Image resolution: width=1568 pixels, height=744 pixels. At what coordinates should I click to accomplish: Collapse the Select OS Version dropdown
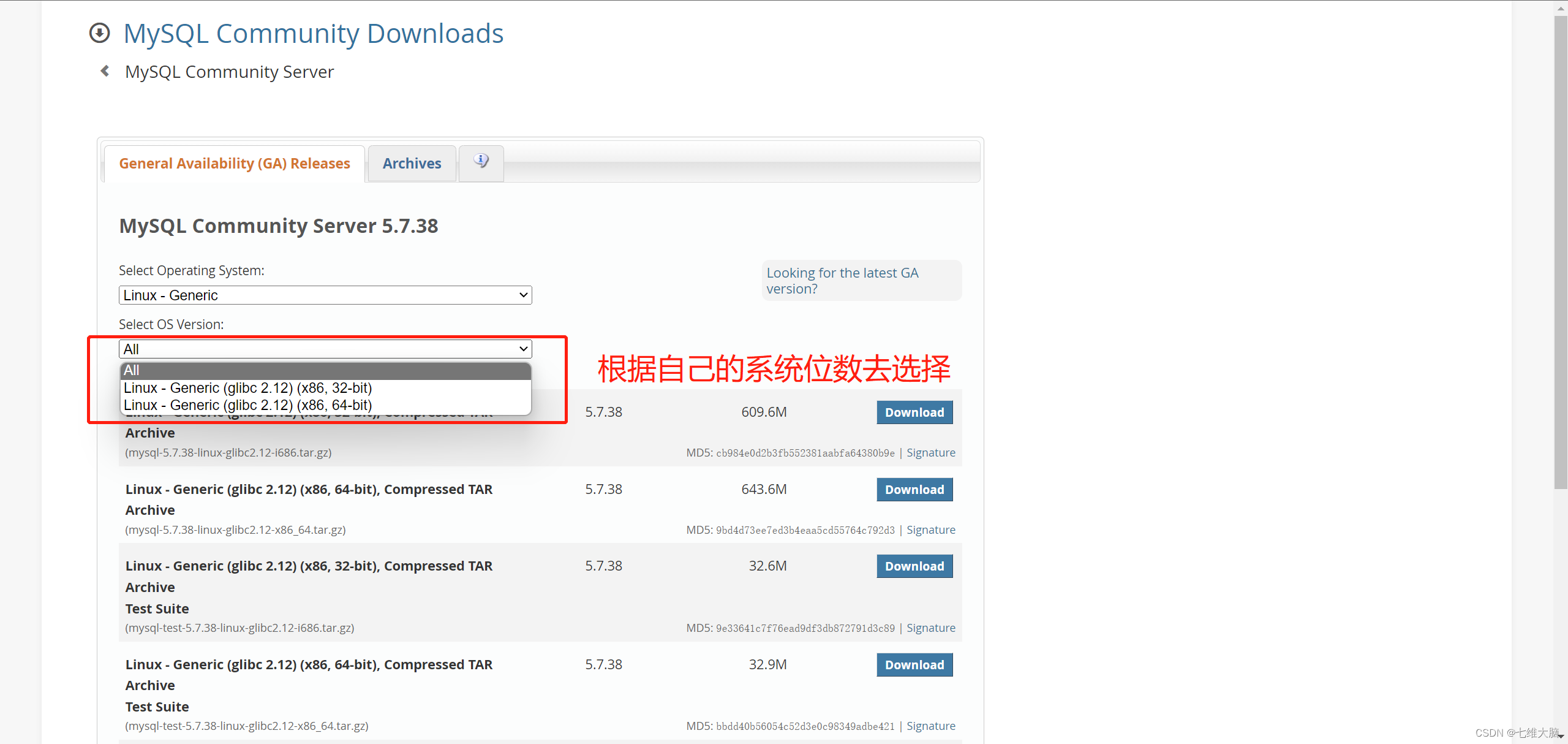coord(325,349)
